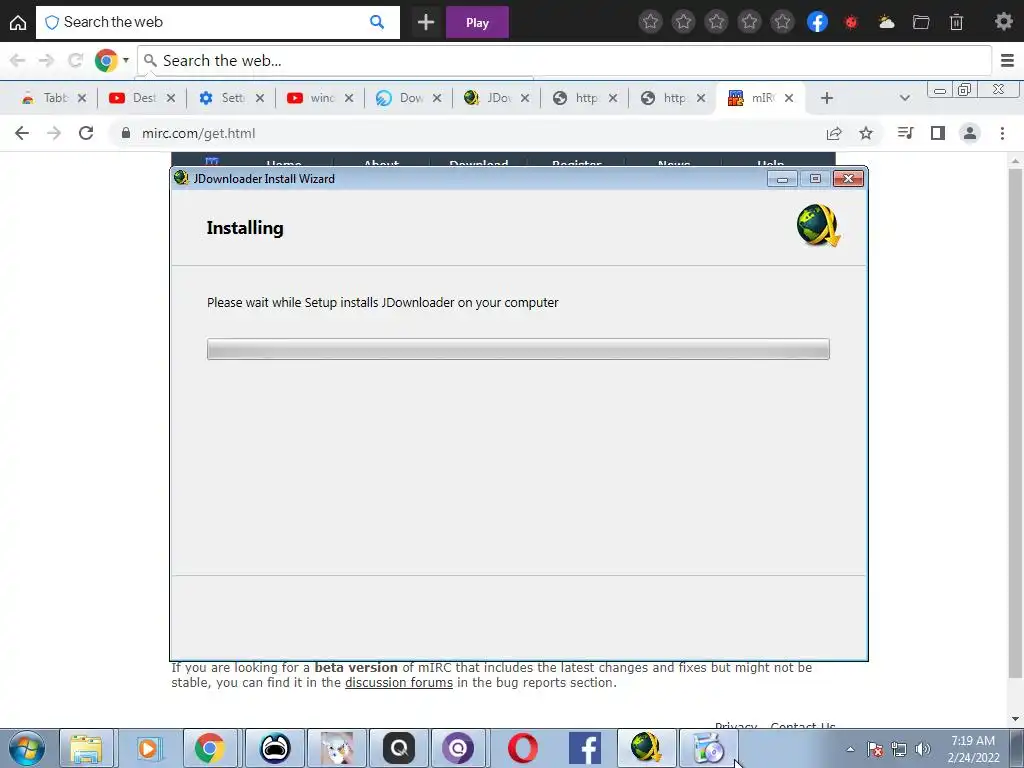The height and width of the screenshot is (768, 1024).
Task: Click the 'discussion forums' link
Action: tap(398, 682)
